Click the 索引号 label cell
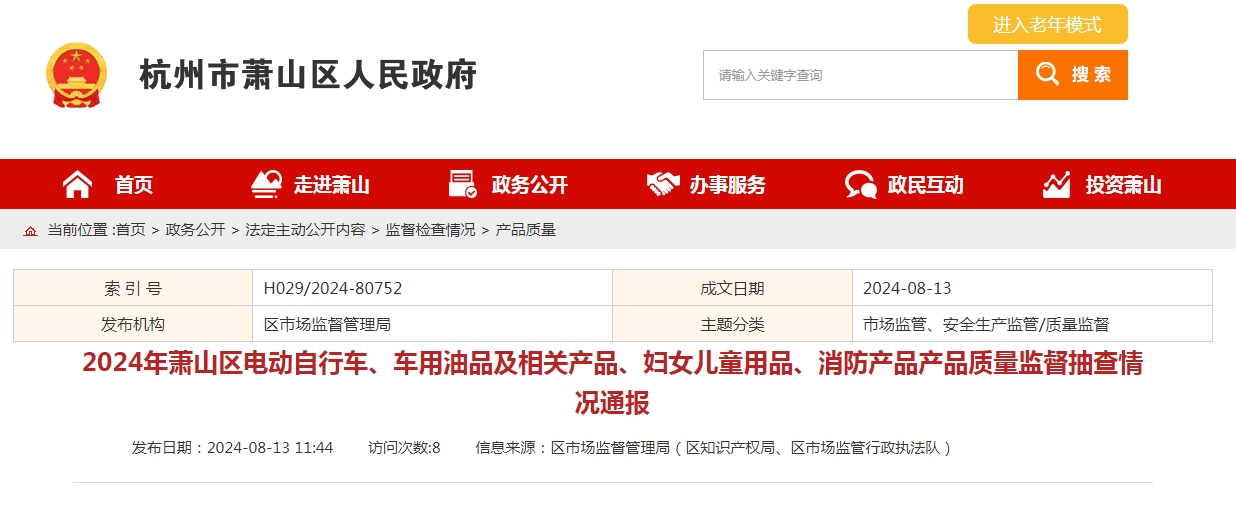The height and width of the screenshot is (505, 1236). point(133,288)
